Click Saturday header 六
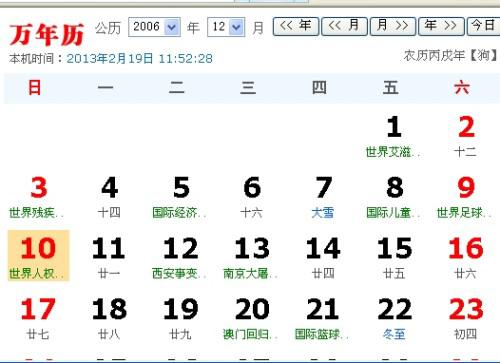Screen dimensions: 500x363 pyautogui.click(x=462, y=88)
